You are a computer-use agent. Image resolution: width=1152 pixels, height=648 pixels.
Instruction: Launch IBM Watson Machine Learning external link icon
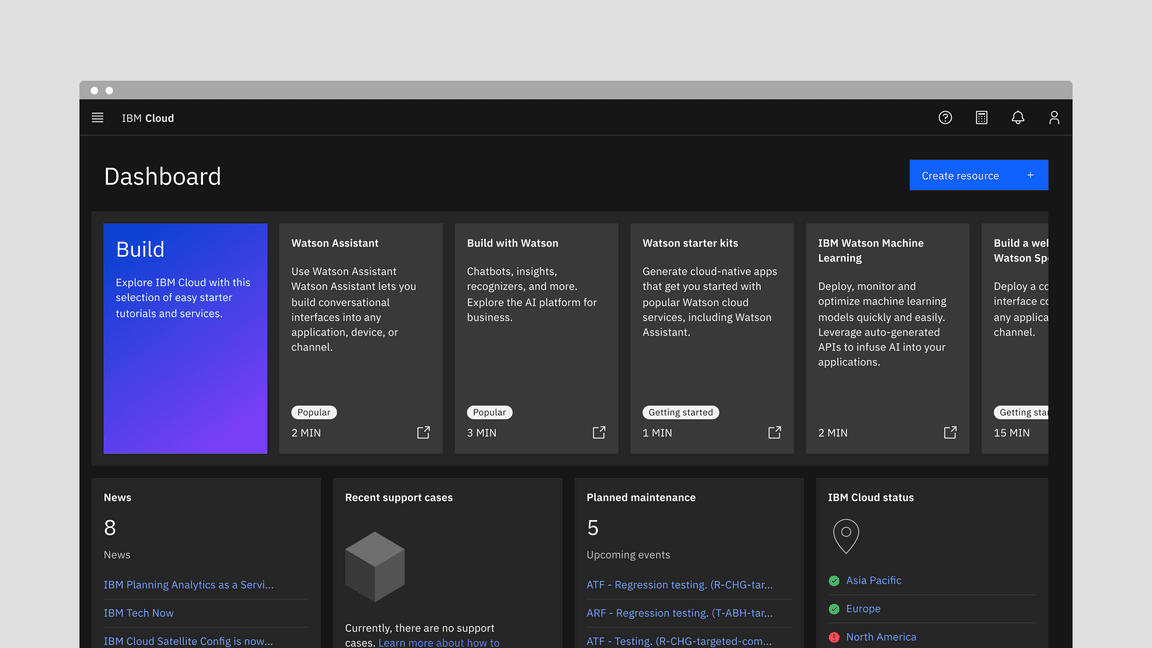pyautogui.click(x=950, y=433)
